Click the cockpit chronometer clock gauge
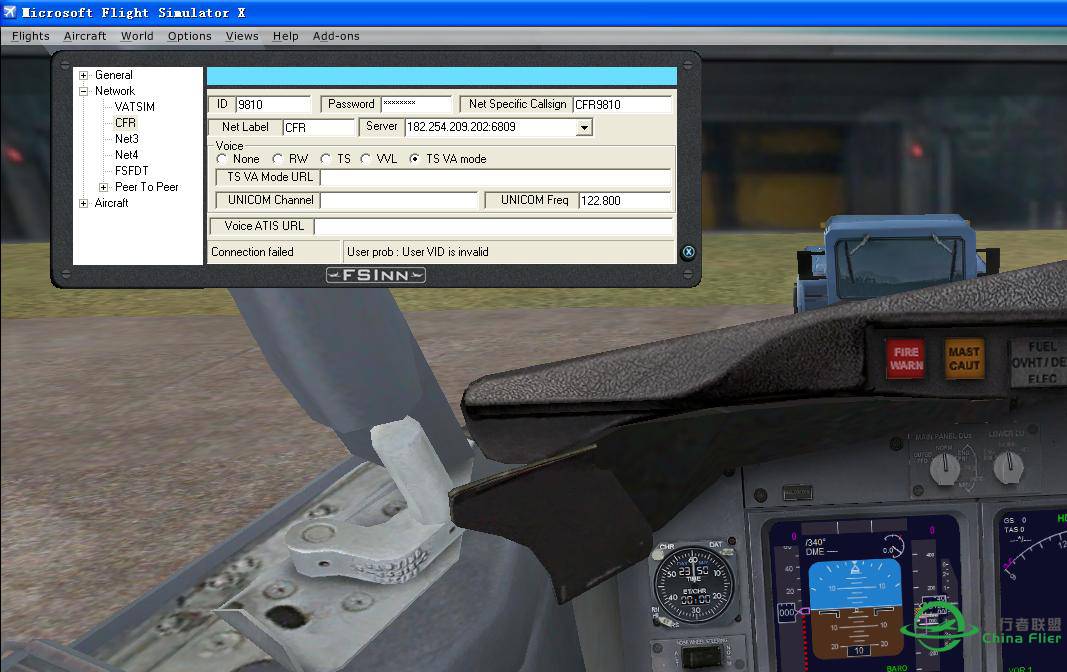1067x672 pixels. (x=694, y=584)
